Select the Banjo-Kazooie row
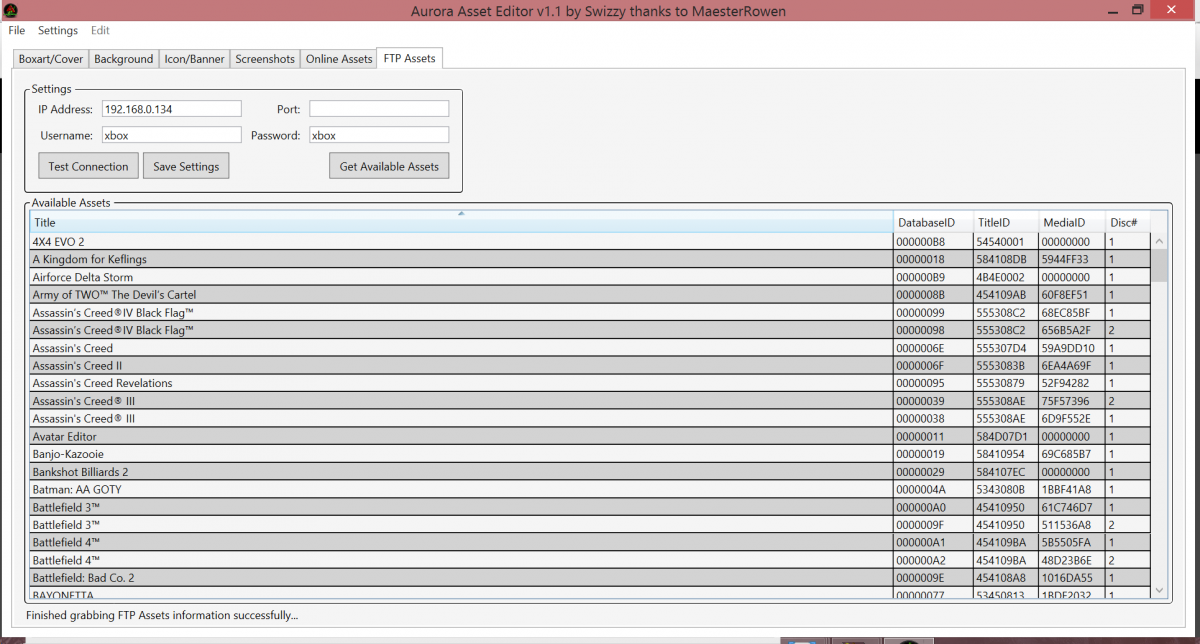Image resolution: width=1200 pixels, height=644 pixels. 590,454
